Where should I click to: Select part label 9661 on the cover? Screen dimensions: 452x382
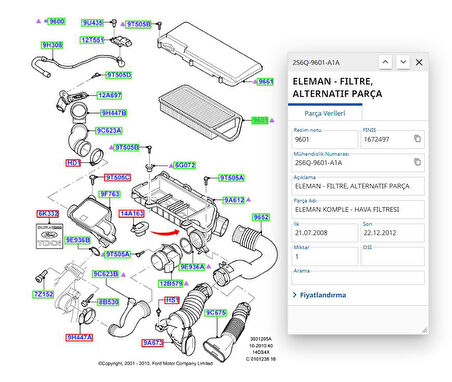coord(266,82)
